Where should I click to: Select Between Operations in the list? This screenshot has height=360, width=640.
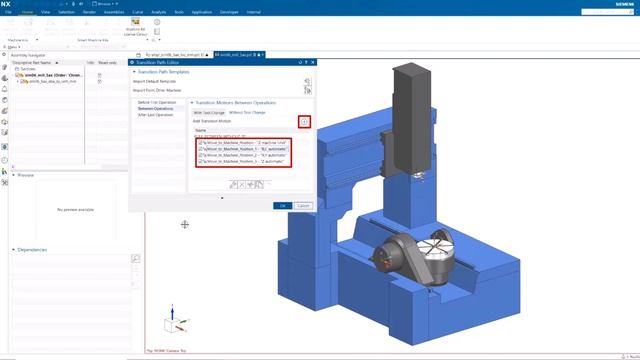[x=157, y=109]
